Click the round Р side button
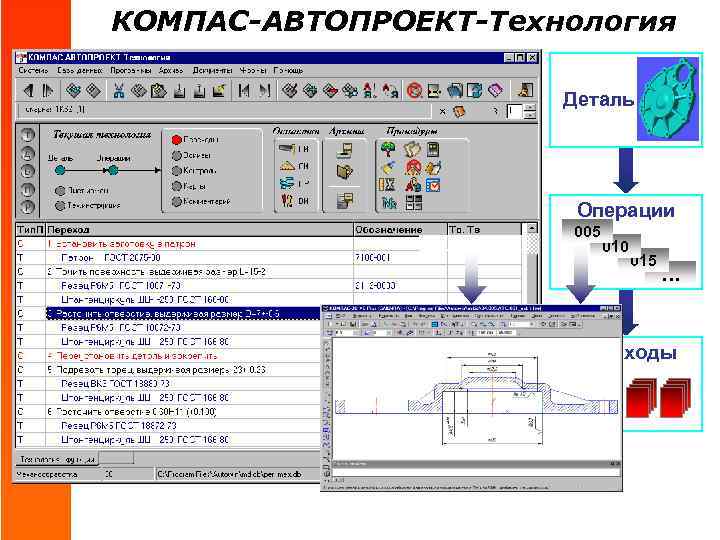Viewport: 720px width, 540px height. click(x=28, y=207)
